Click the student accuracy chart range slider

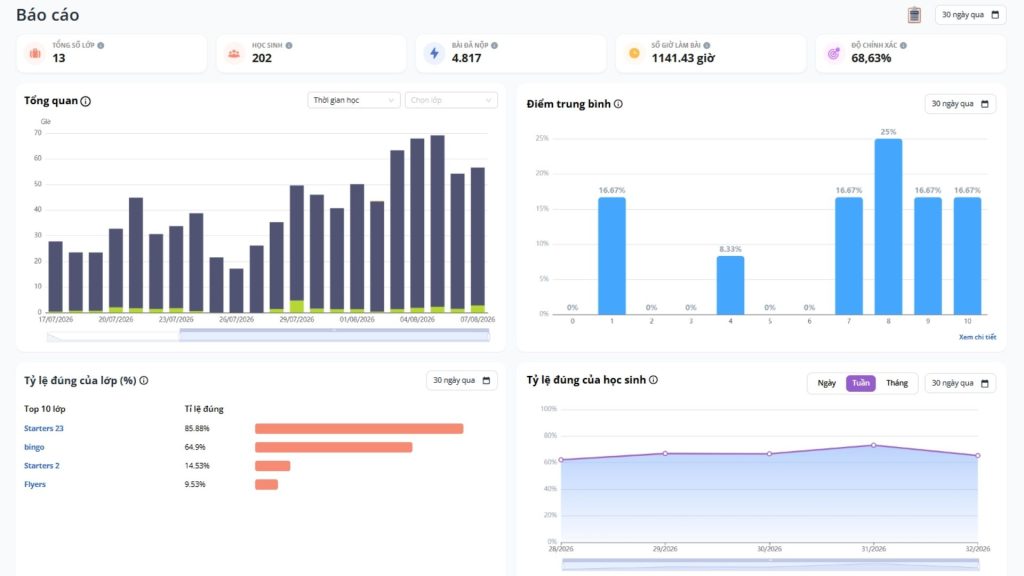[x=770, y=564]
